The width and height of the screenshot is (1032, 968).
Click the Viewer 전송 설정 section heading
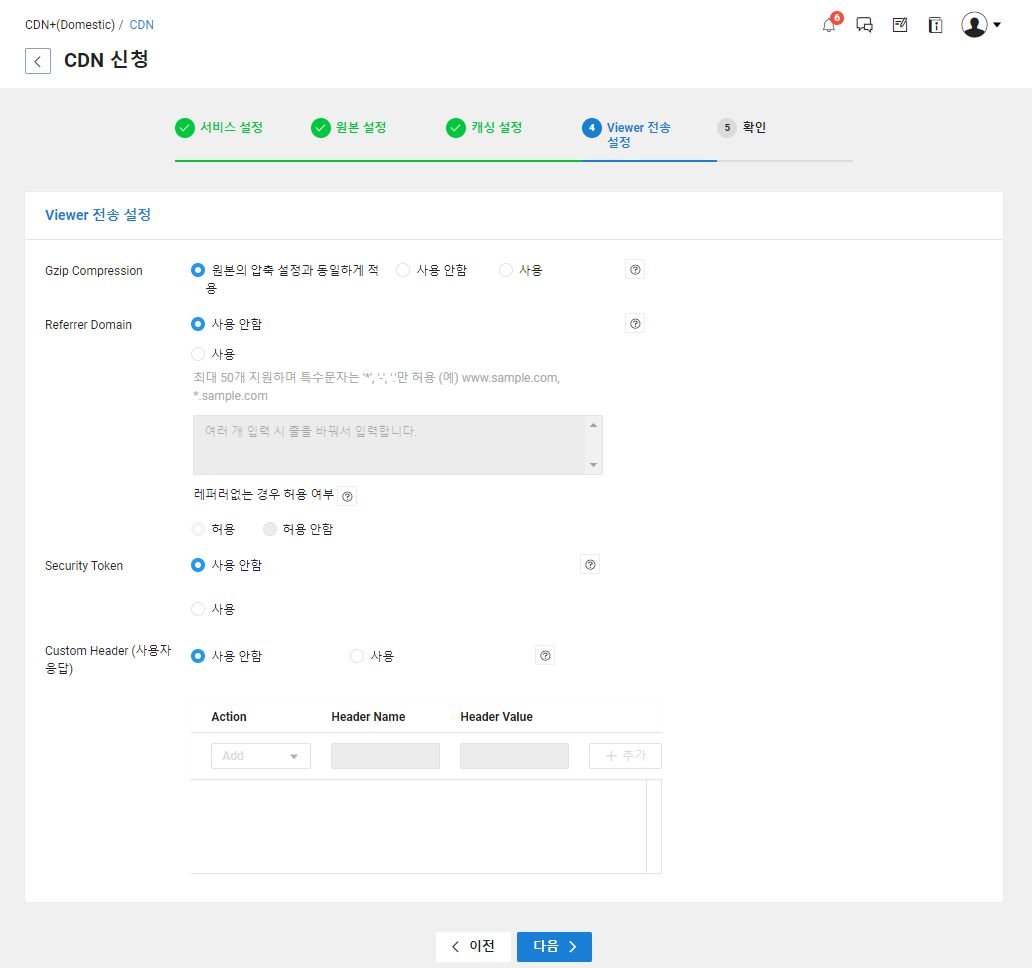click(98, 215)
